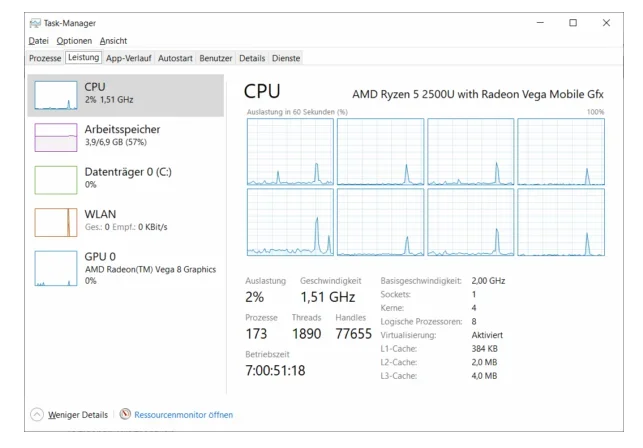Select the Arbeitsspeicher memory graph icon
The image size is (643, 448).
pos(56,137)
